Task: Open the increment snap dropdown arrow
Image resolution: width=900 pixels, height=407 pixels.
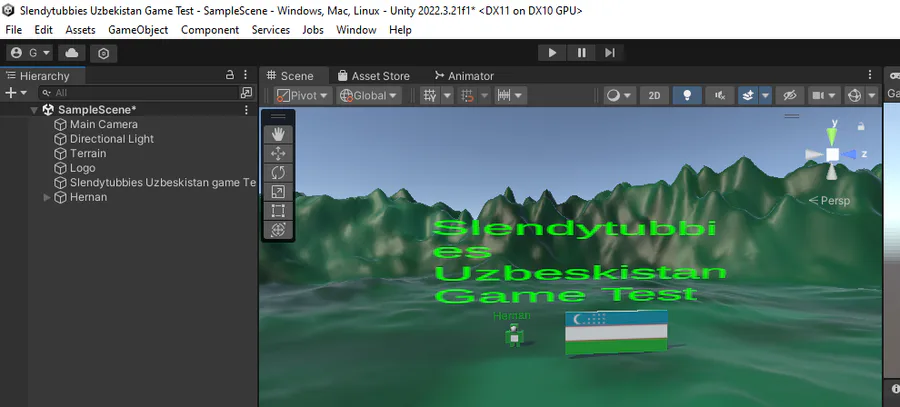Action: click(x=519, y=95)
